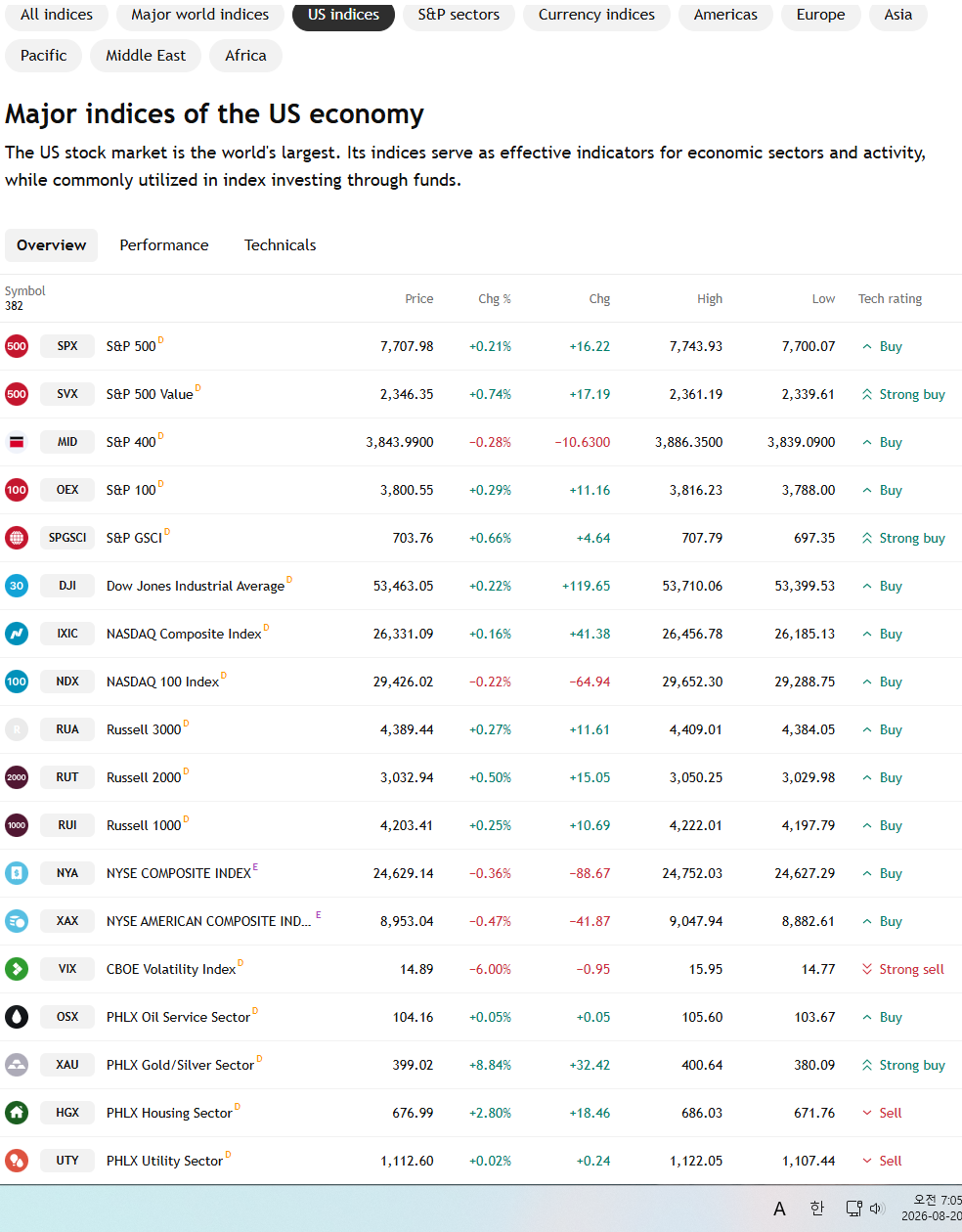Click the S&P 500 red logo icon
Viewport: 962px width, 1232px height.
(17, 346)
